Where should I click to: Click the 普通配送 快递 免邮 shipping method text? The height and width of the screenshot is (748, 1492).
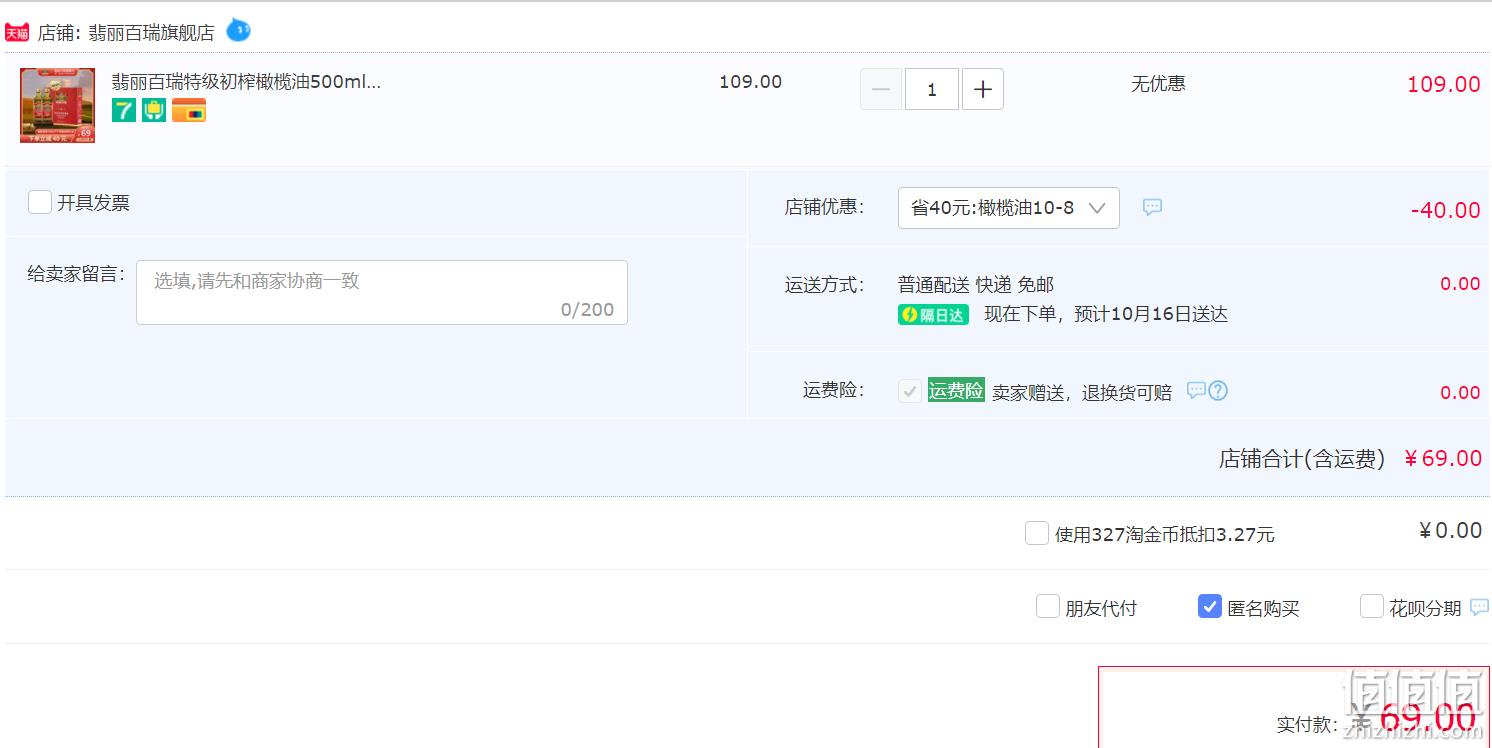(x=976, y=285)
